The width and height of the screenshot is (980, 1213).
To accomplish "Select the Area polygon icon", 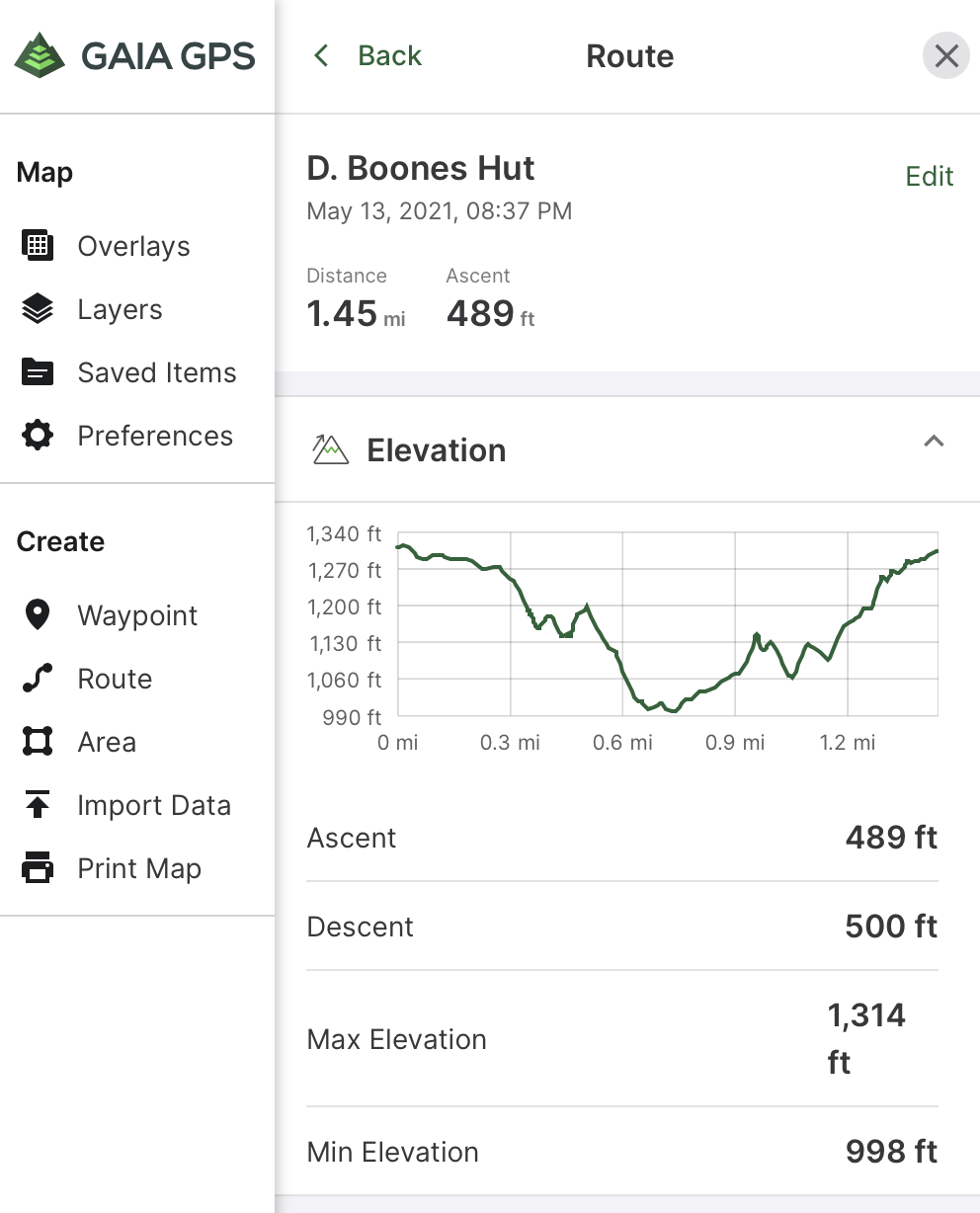I will tap(38, 742).
